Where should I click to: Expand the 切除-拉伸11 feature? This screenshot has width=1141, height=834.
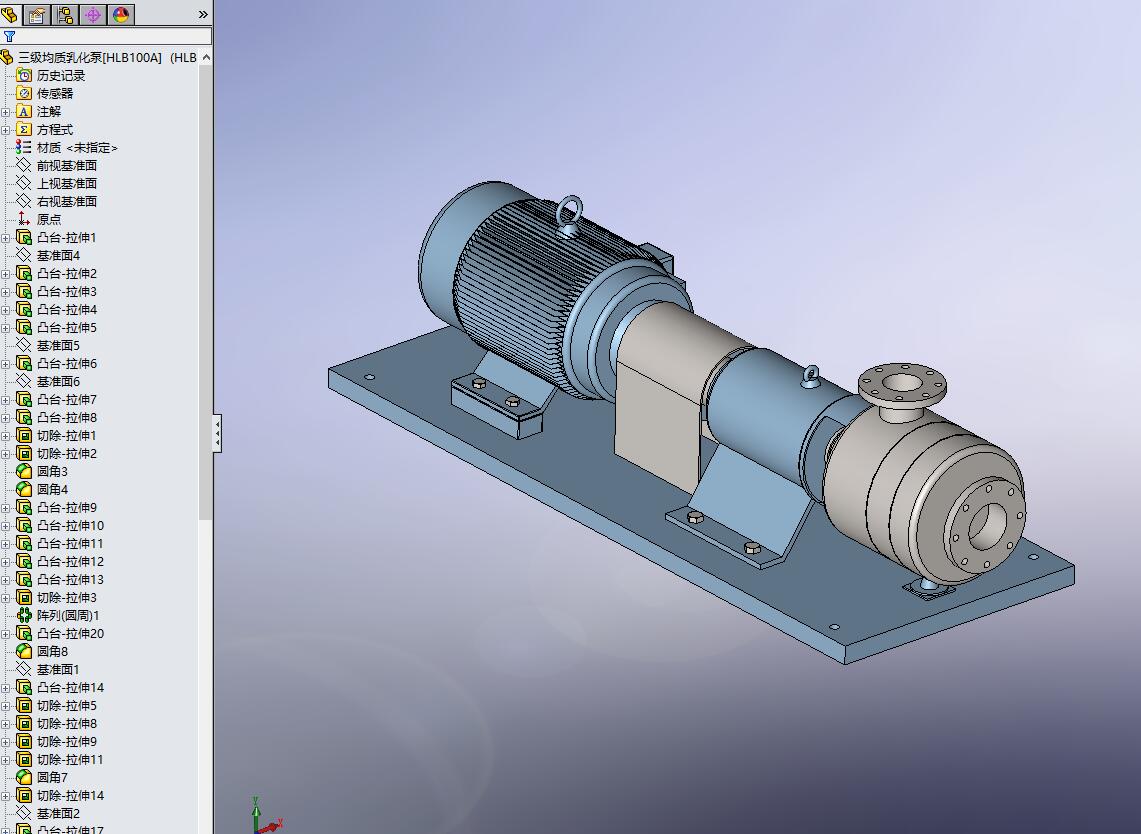point(6,760)
